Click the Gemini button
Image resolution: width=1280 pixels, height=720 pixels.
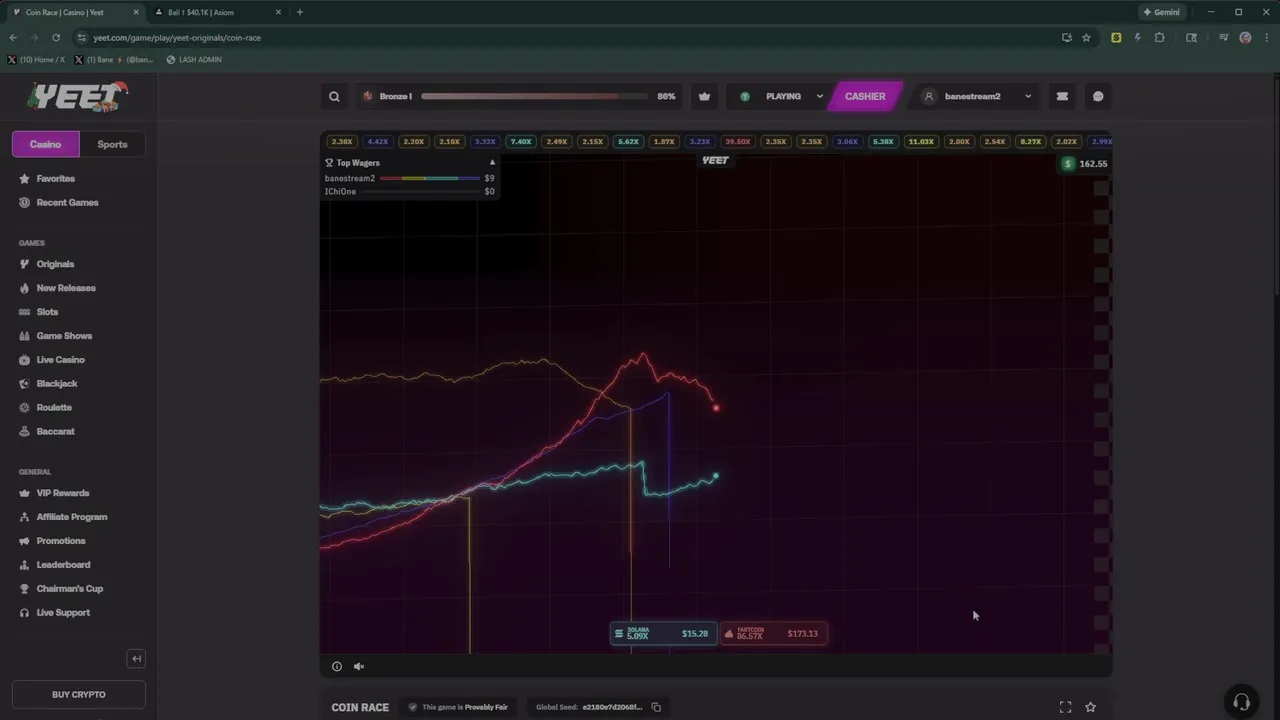pos(1161,12)
